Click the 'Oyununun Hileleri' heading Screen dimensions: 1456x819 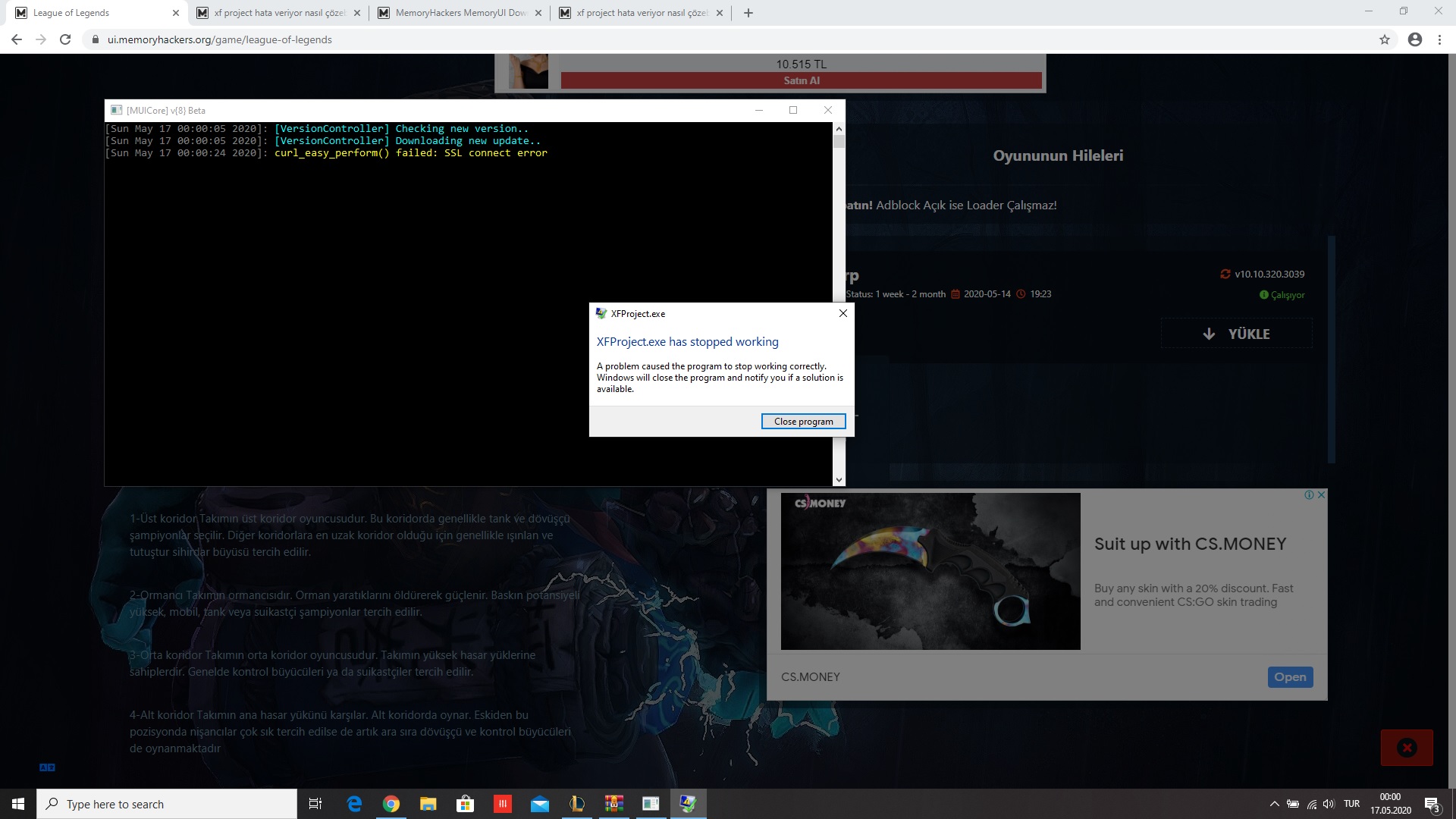point(1058,155)
